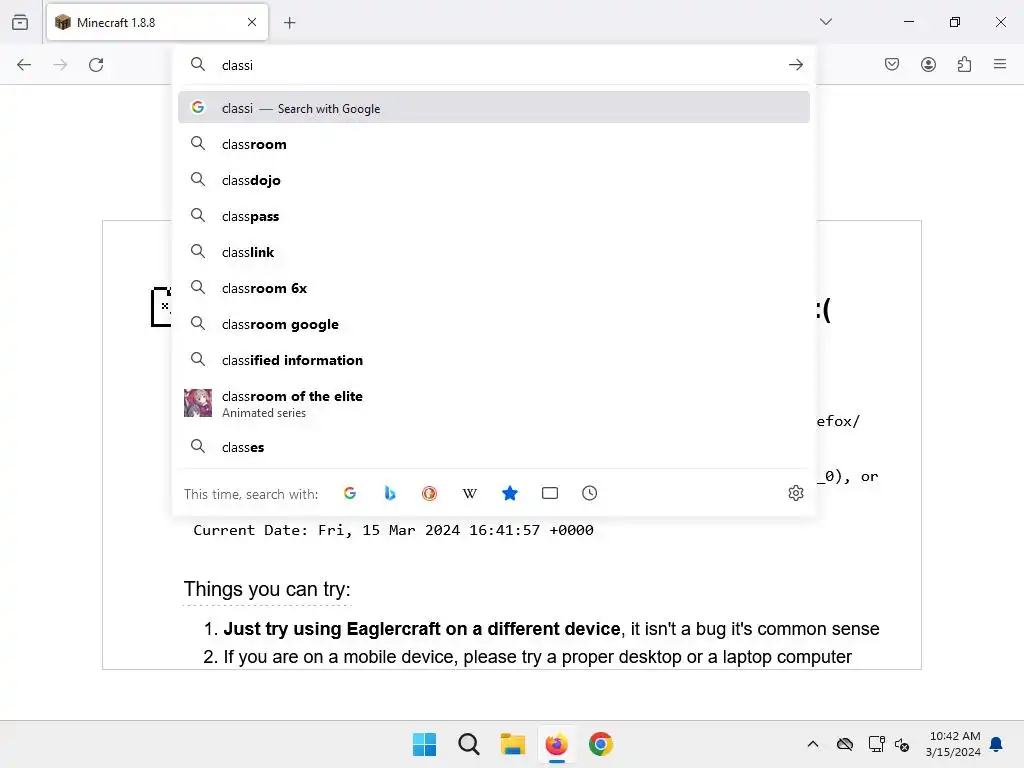Search this time with Bing icon
Image resolution: width=1024 pixels, height=768 pixels.
(x=390, y=494)
